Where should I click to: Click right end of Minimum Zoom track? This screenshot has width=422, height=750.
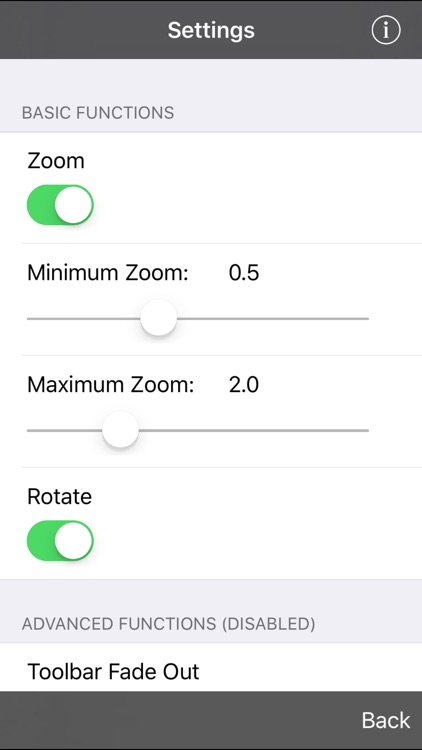tap(365, 318)
